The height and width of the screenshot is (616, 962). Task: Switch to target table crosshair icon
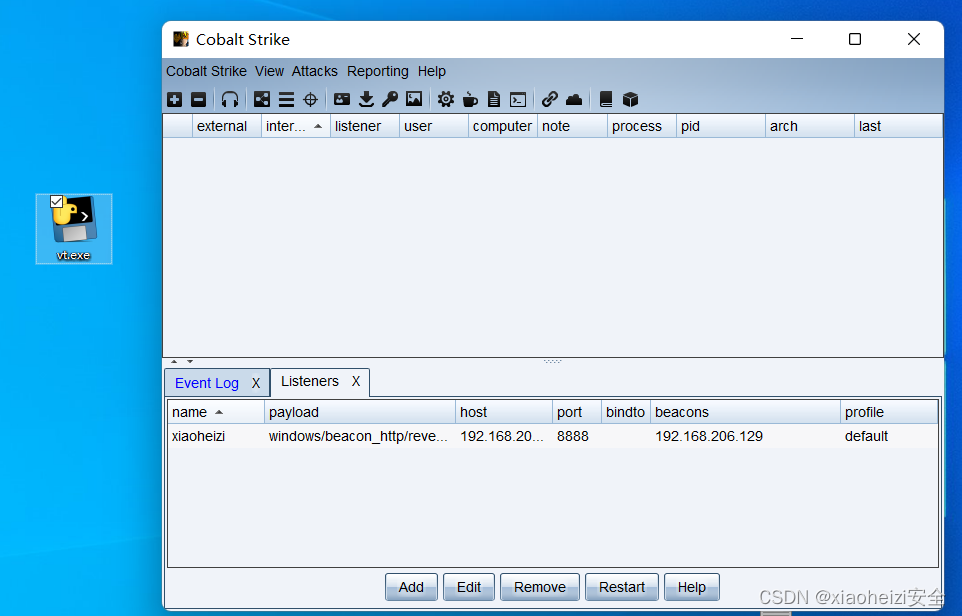tap(310, 99)
